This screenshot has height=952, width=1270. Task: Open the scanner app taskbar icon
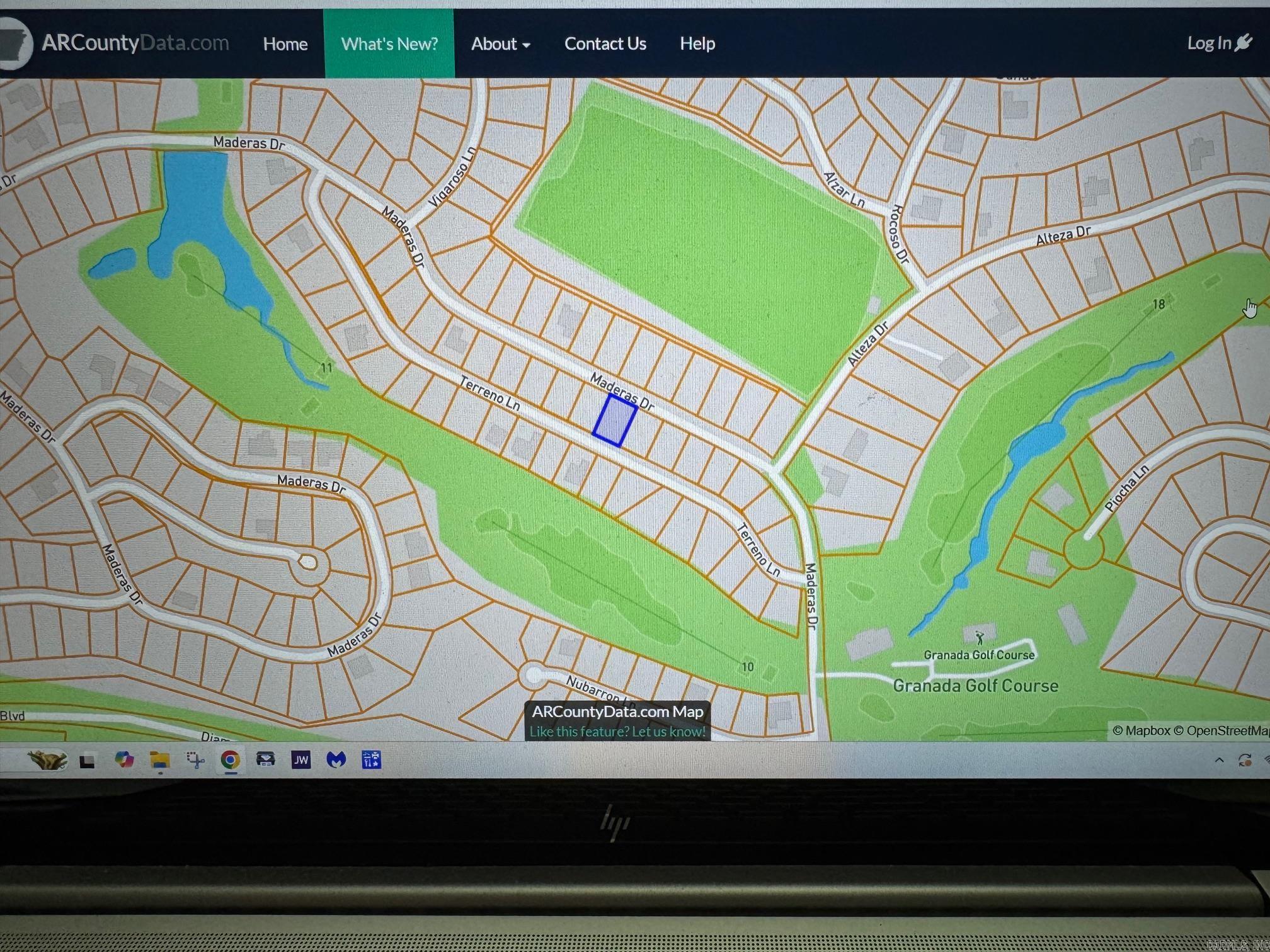tap(266, 759)
